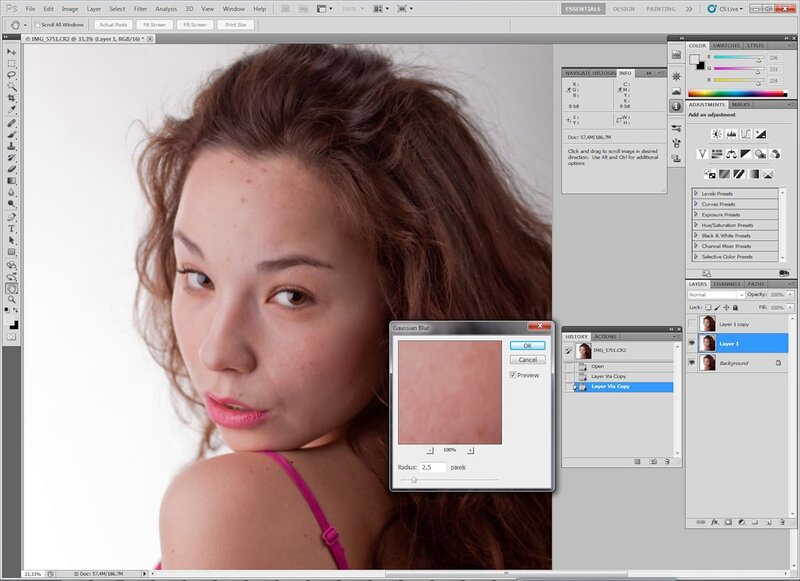
Task: Click the Eyedropper tool
Action: coord(12,110)
